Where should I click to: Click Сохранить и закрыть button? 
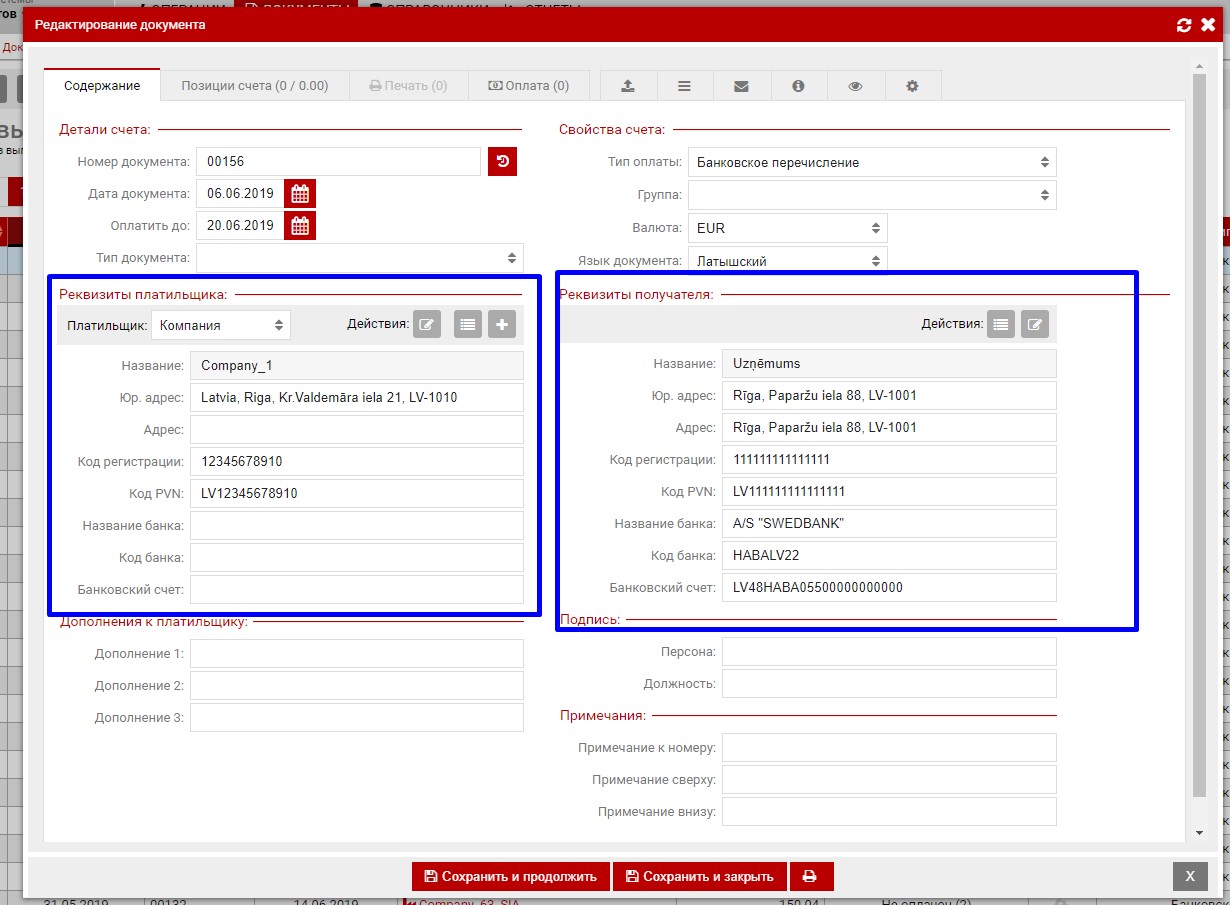click(x=699, y=876)
